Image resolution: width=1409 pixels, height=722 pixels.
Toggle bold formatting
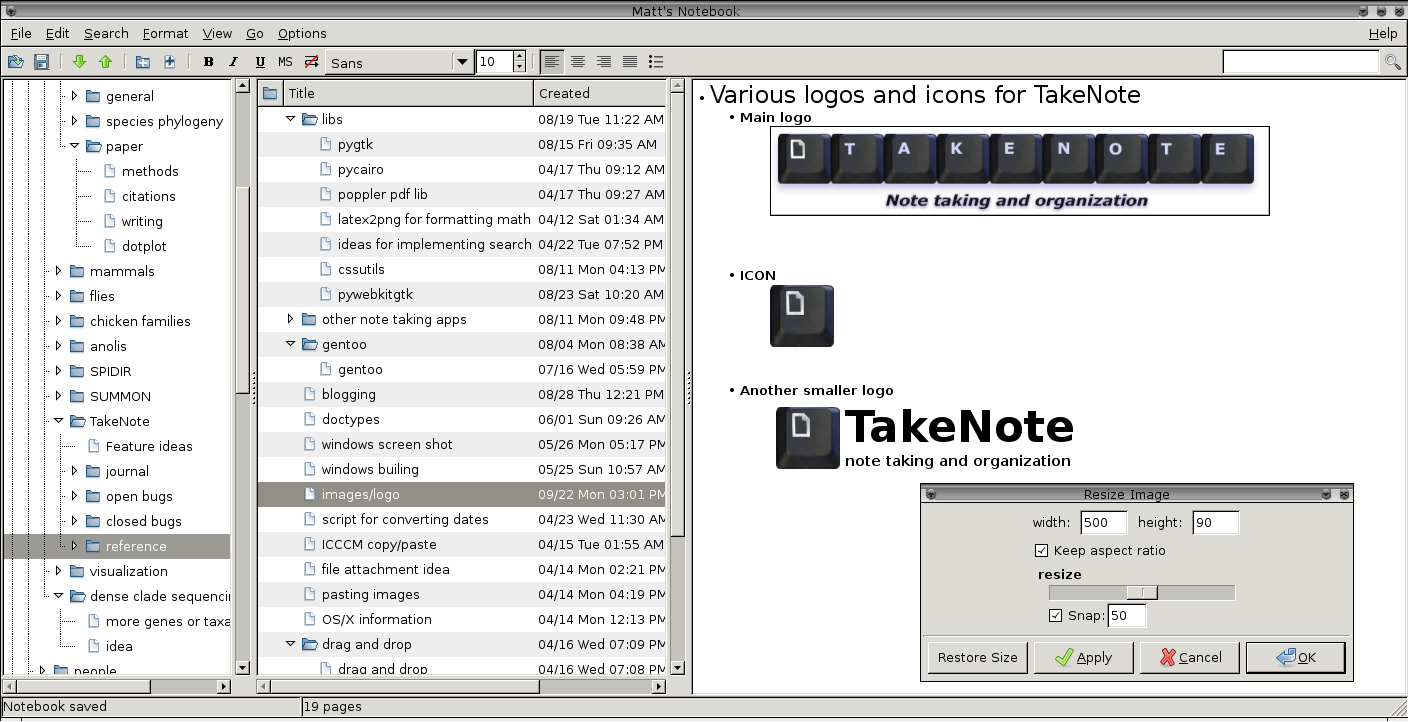[x=208, y=62]
